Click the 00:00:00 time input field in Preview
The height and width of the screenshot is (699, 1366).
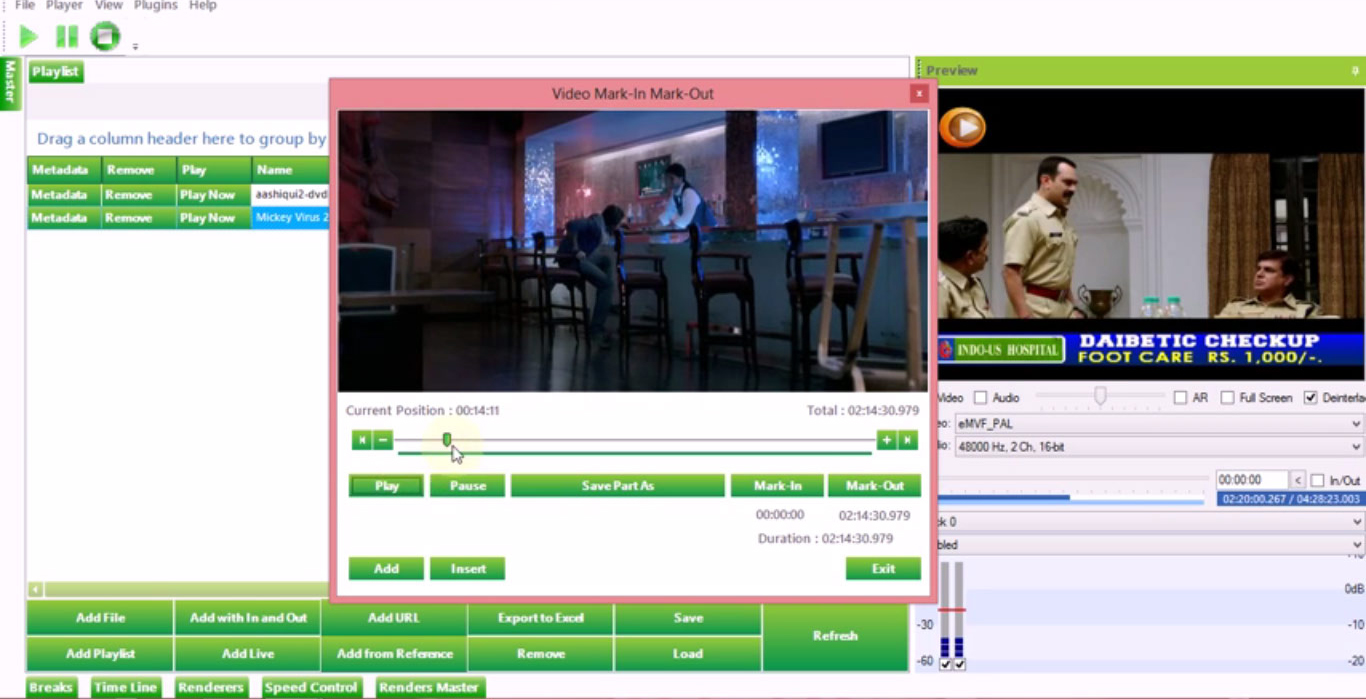tap(1252, 480)
